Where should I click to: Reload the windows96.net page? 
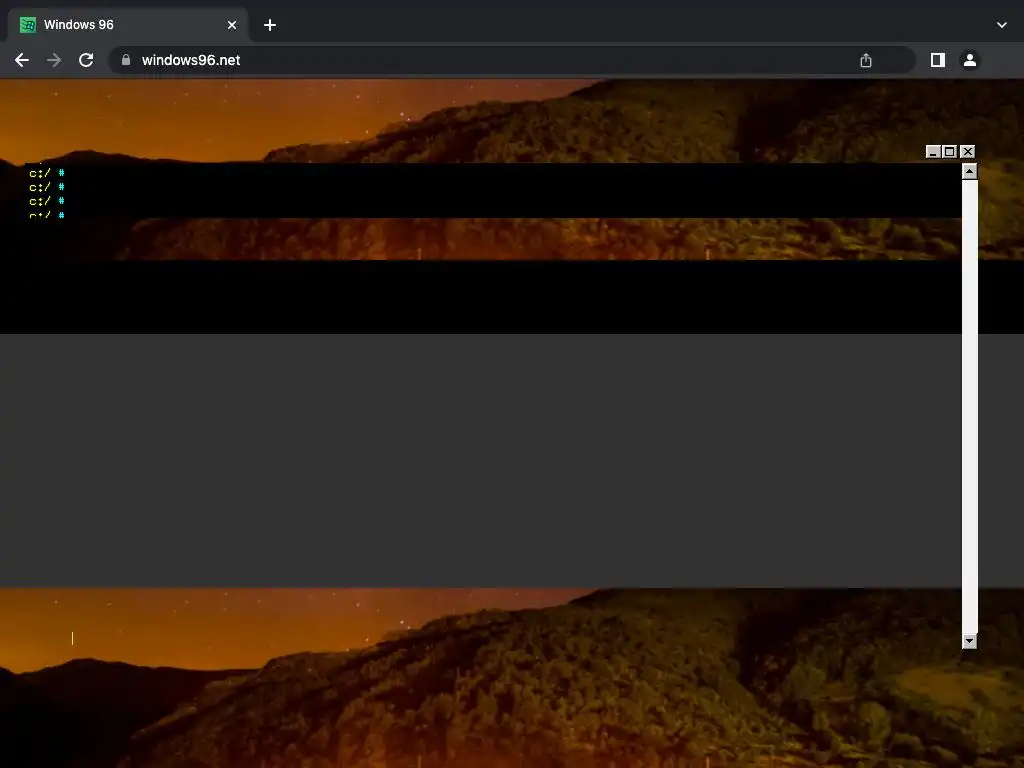coord(86,60)
